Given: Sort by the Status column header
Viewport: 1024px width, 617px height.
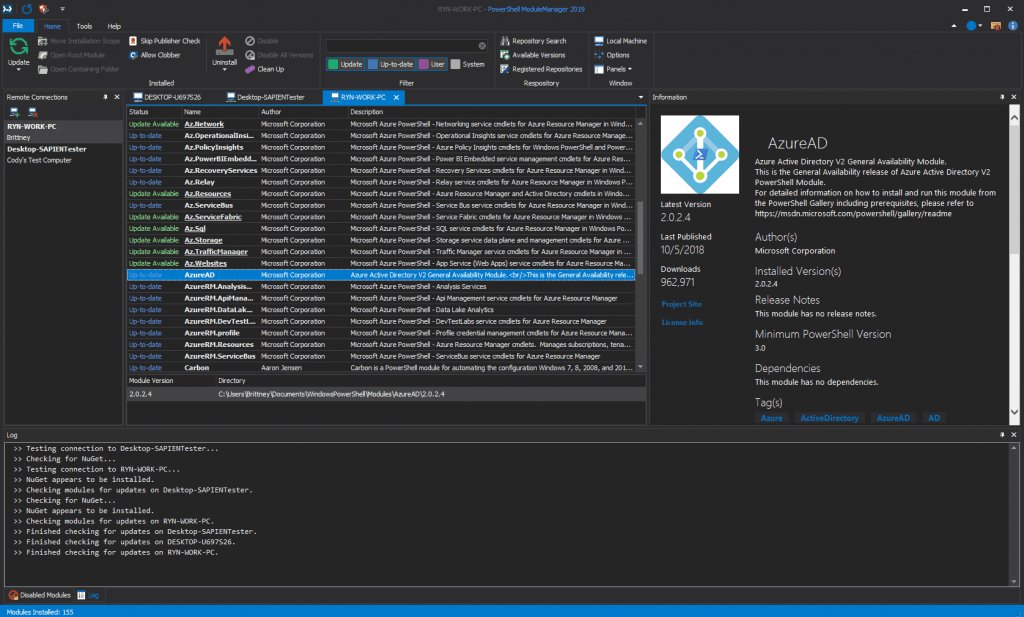Looking at the screenshot, I should (x=153, y=112).
